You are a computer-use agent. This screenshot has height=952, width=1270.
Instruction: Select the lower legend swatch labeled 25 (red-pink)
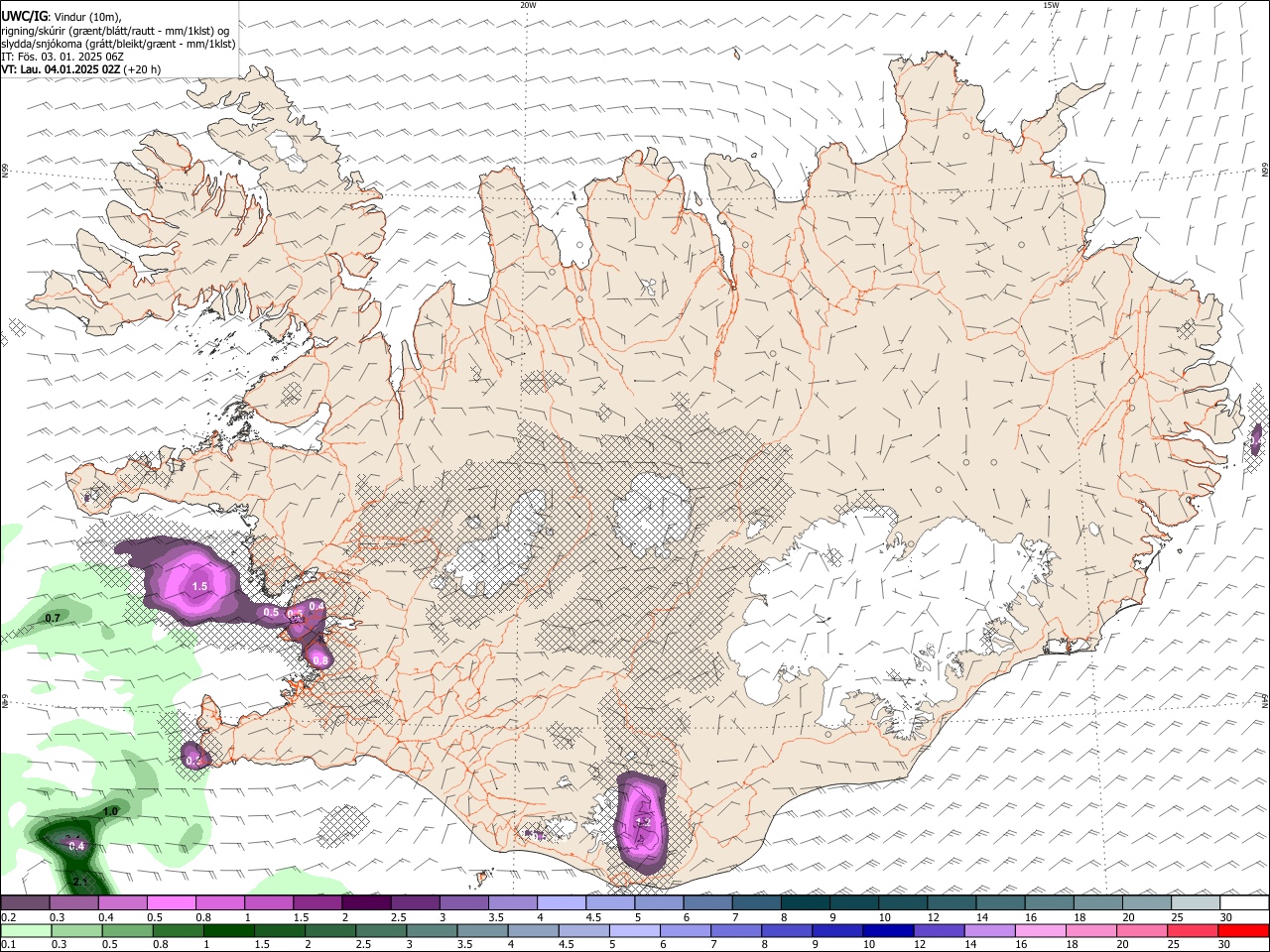pos(1194,930)
